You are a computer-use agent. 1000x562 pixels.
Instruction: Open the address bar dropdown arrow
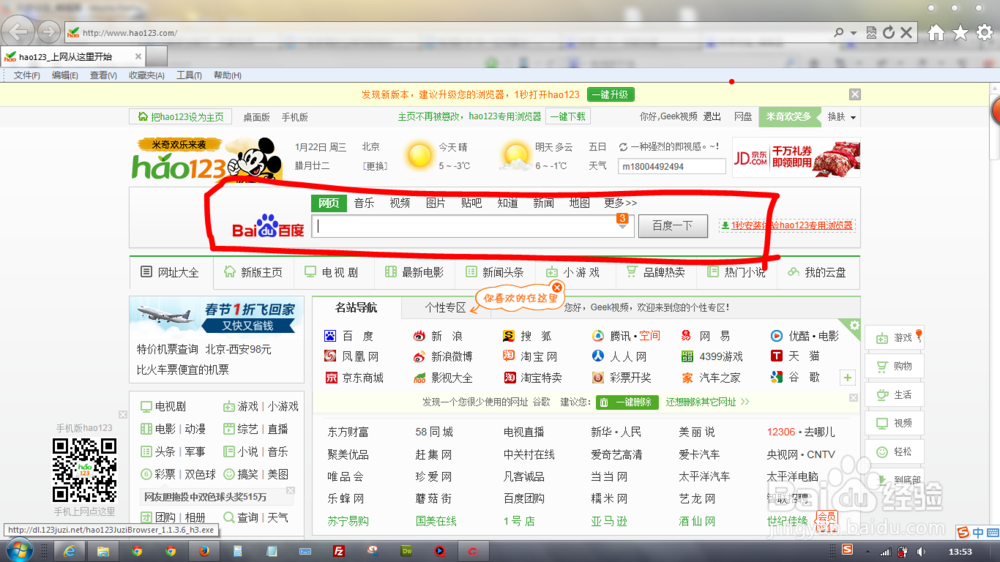(x=853, y=33)
